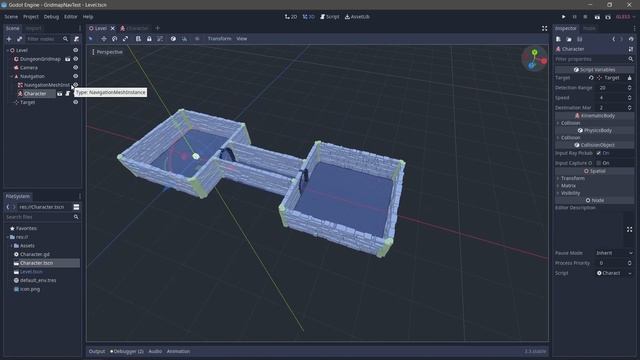640x360 pixels.
Task: Attach a script via the Scene dock script icon
Action: (x=76, y=39)
